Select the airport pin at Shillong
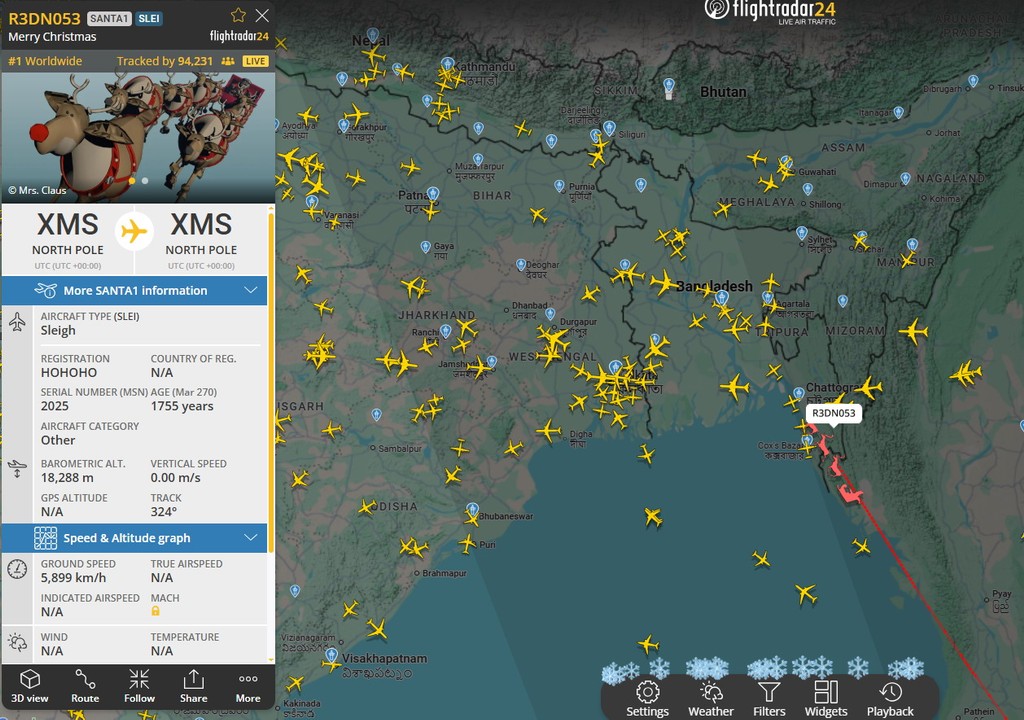This screenshot has height=720, width=1024. pos(808,189)
